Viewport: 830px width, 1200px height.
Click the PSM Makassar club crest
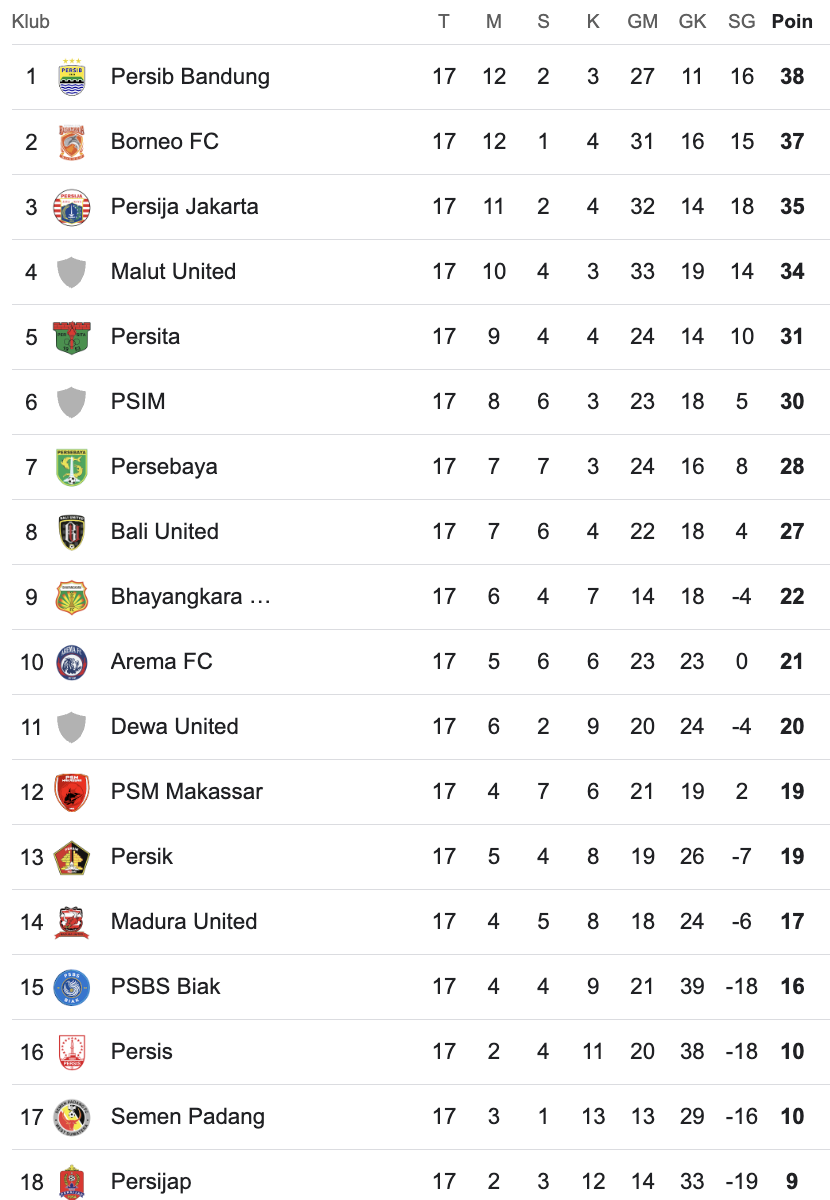click(x=72, y=792)
